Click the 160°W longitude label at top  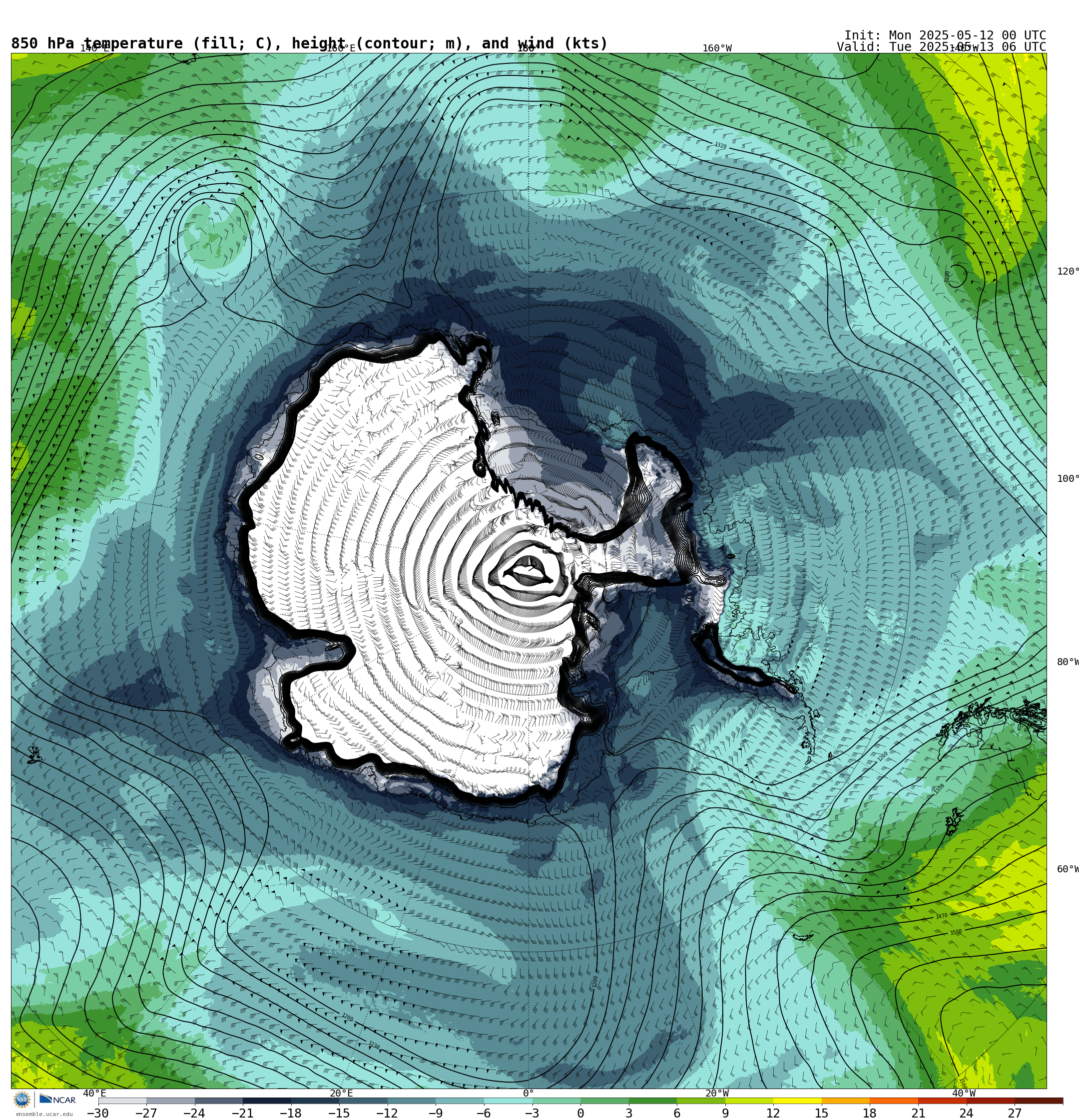pyautogui.click(x=717, y=48)
